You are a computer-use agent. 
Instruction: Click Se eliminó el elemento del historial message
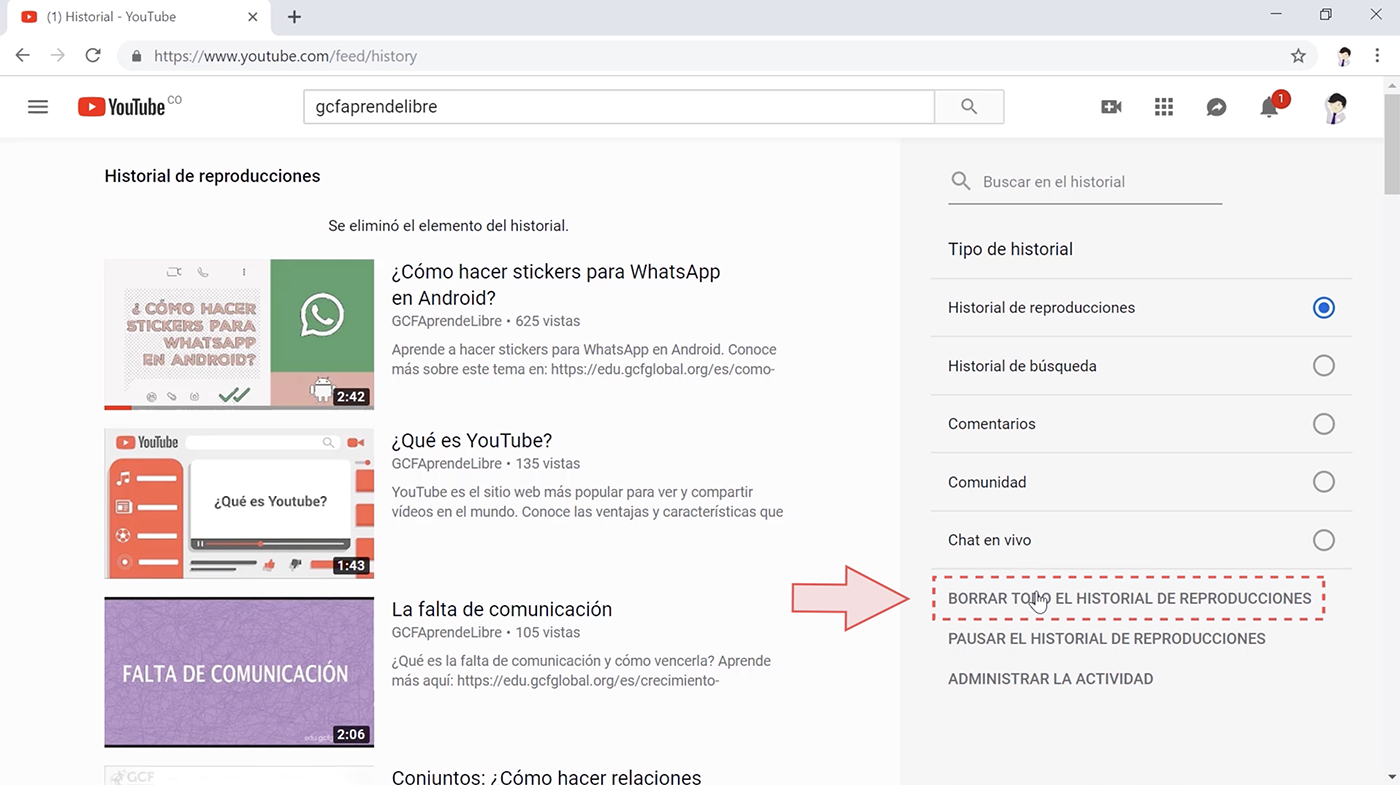pos(448,226)
